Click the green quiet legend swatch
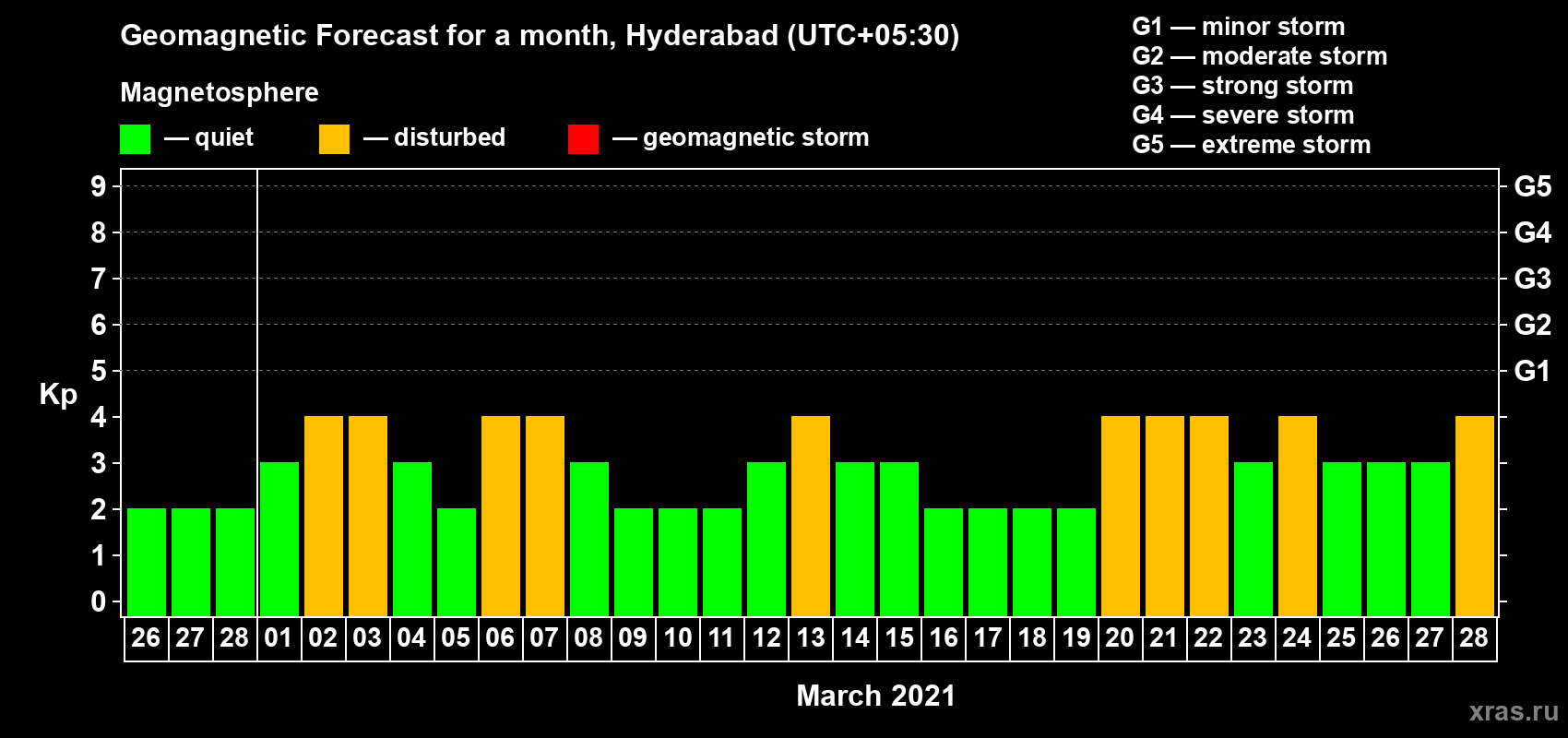The height and width of the screenshot is (738, 1568). point(135,139)
